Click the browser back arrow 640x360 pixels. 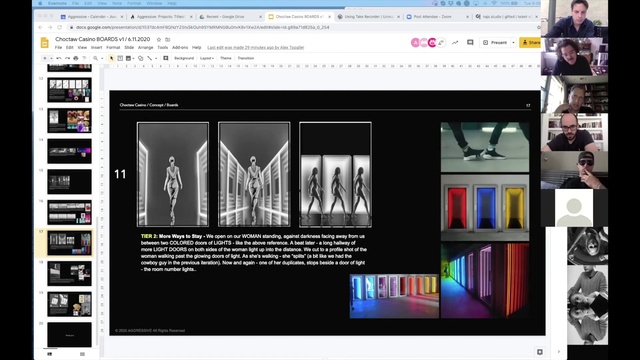tap(40, 27)
